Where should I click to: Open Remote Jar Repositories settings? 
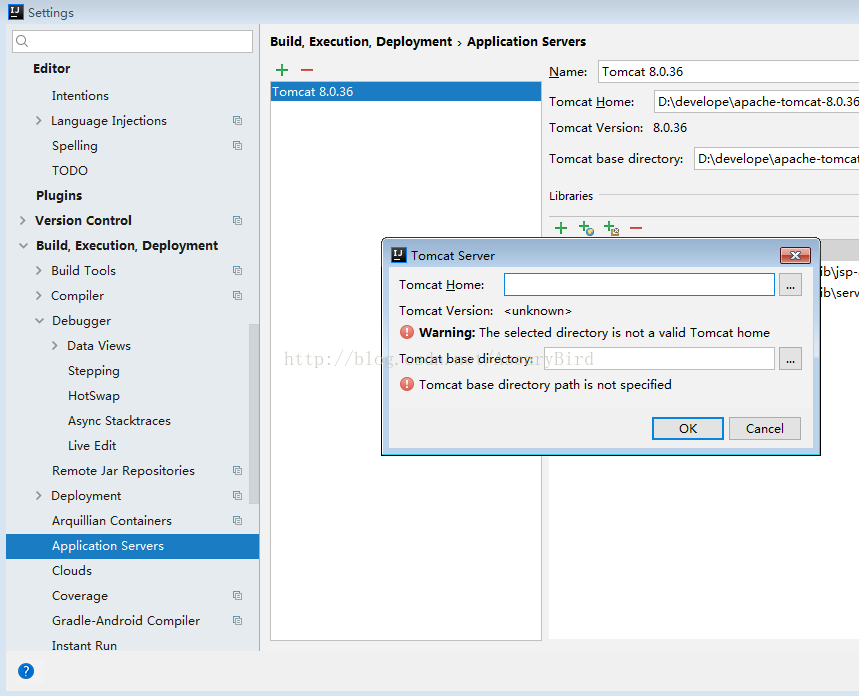click(123, 471)
